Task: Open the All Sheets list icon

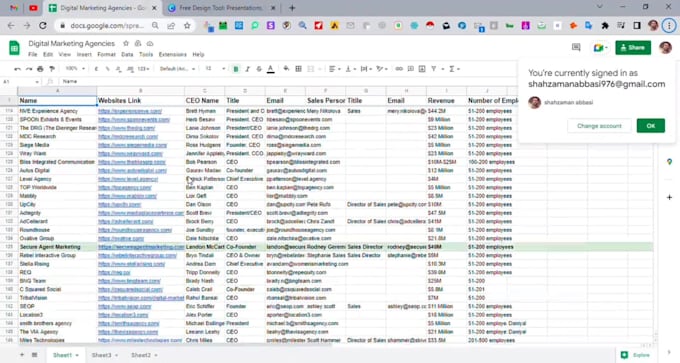Action: tap(34, 355)
